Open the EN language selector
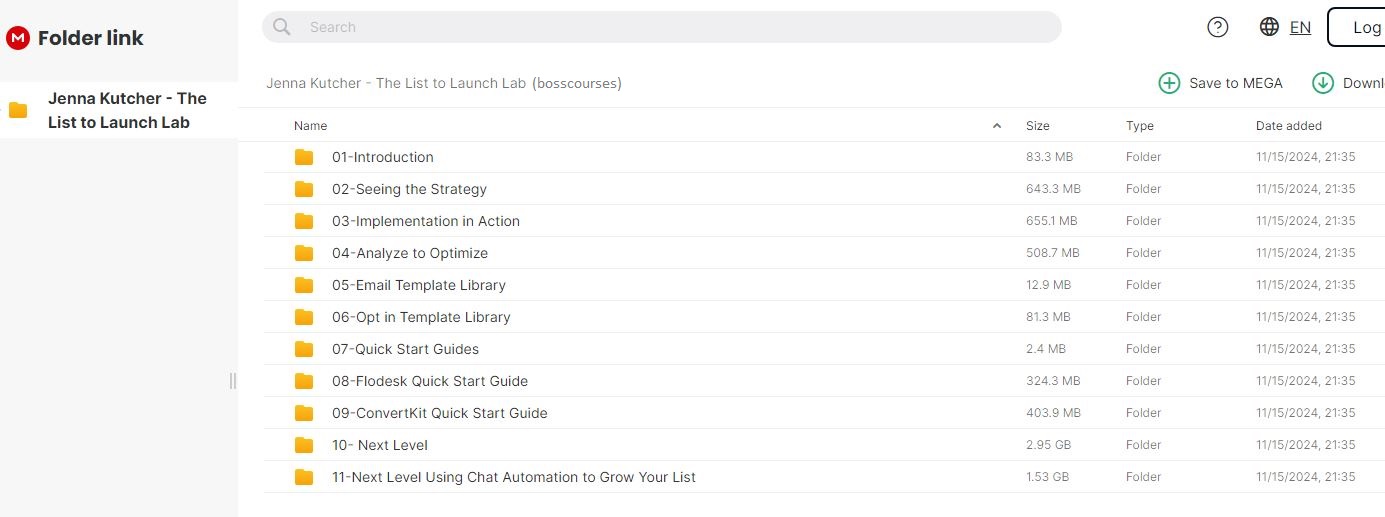The height and width of the screenshot is (517, 1385). click(1300, 28)
